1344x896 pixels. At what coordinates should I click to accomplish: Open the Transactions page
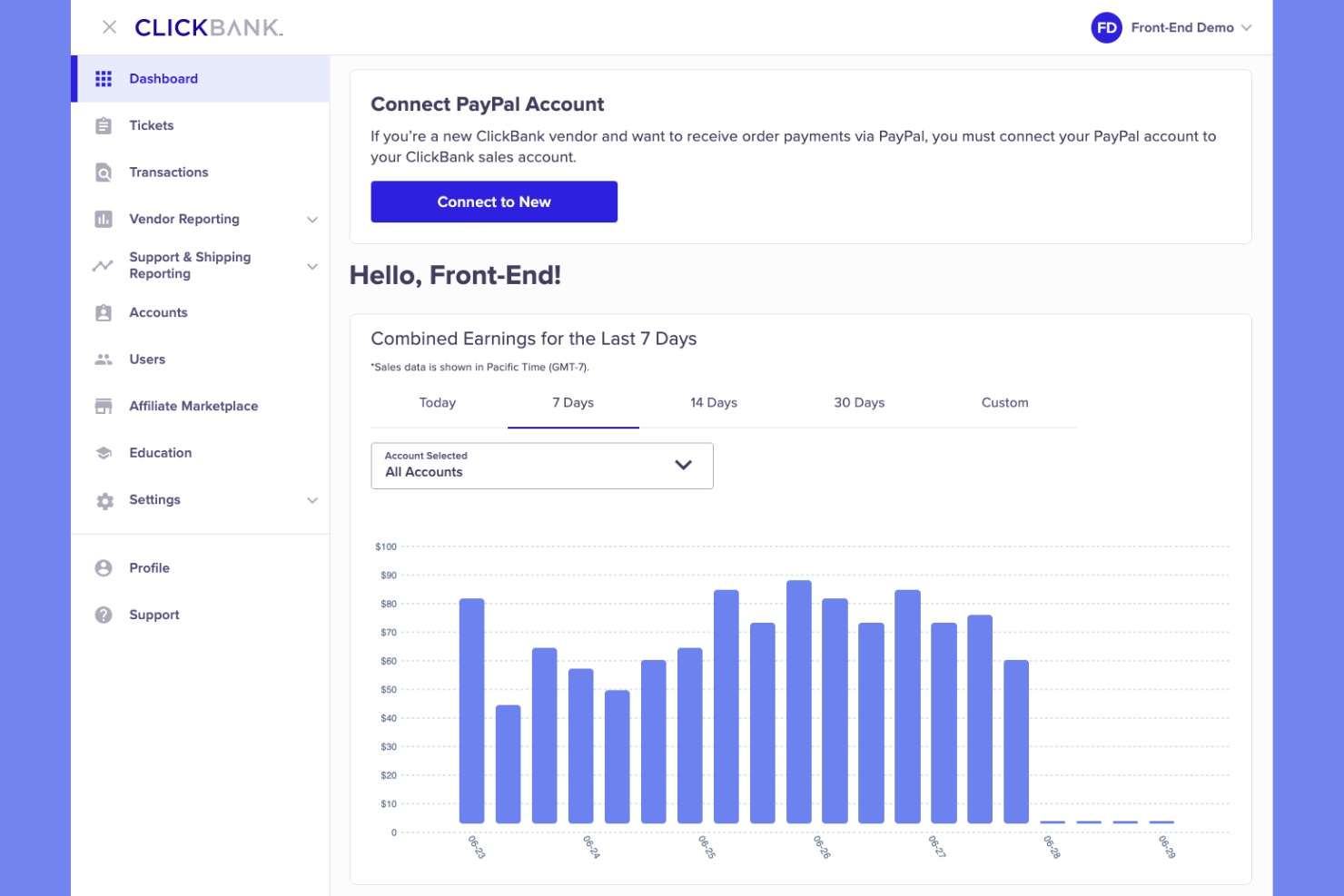(201, 172)
